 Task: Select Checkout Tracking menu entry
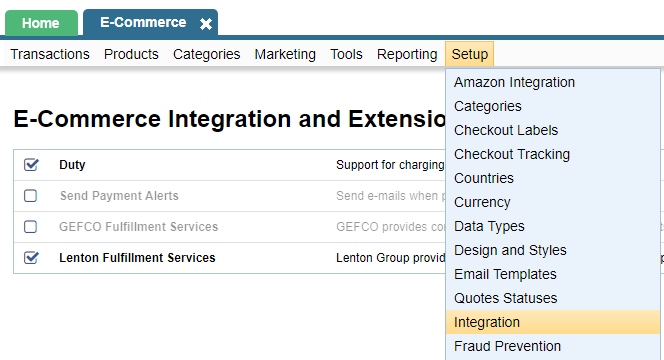553,154
